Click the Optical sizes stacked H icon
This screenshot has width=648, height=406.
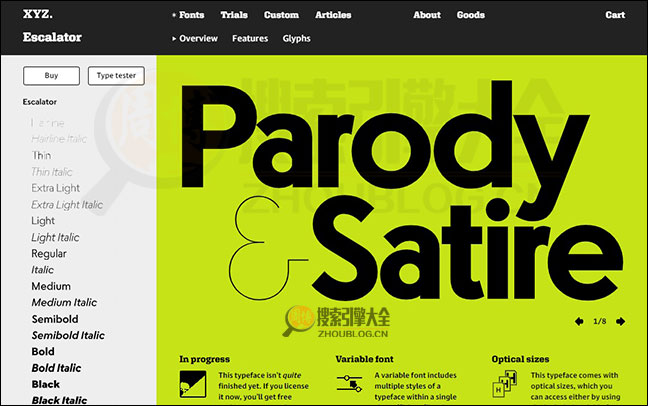(x=505, y=384)
